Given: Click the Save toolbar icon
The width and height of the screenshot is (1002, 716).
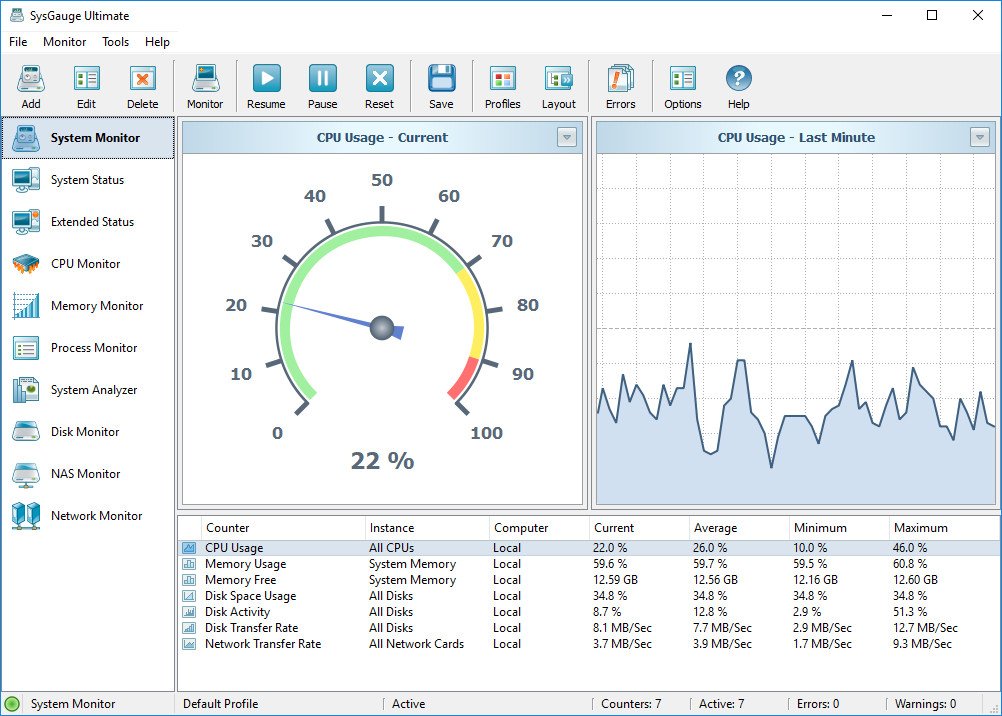Looking at the screenshot, I should coord(441,80).
